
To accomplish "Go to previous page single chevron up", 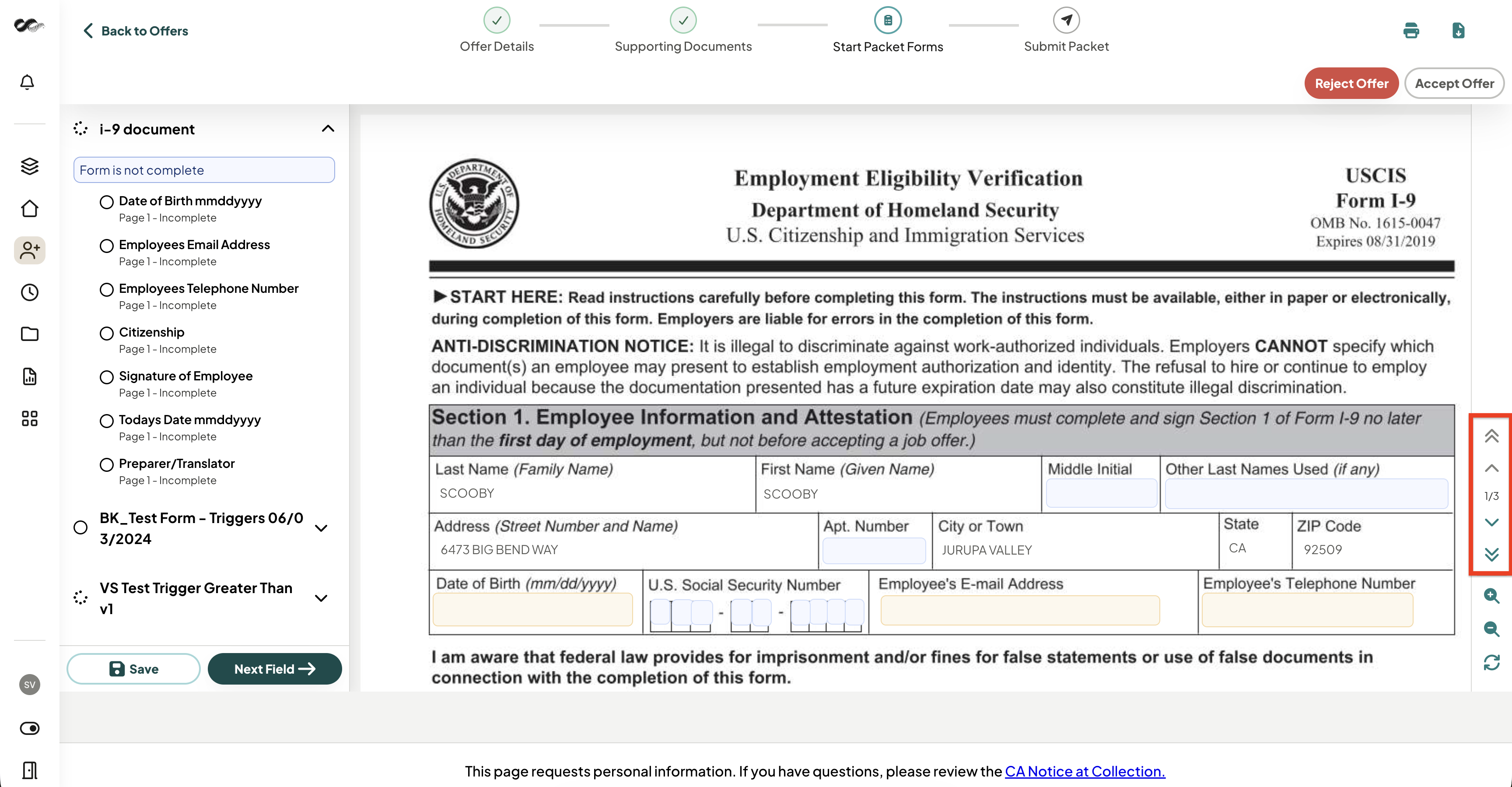I will click(x=1491, y=468).
